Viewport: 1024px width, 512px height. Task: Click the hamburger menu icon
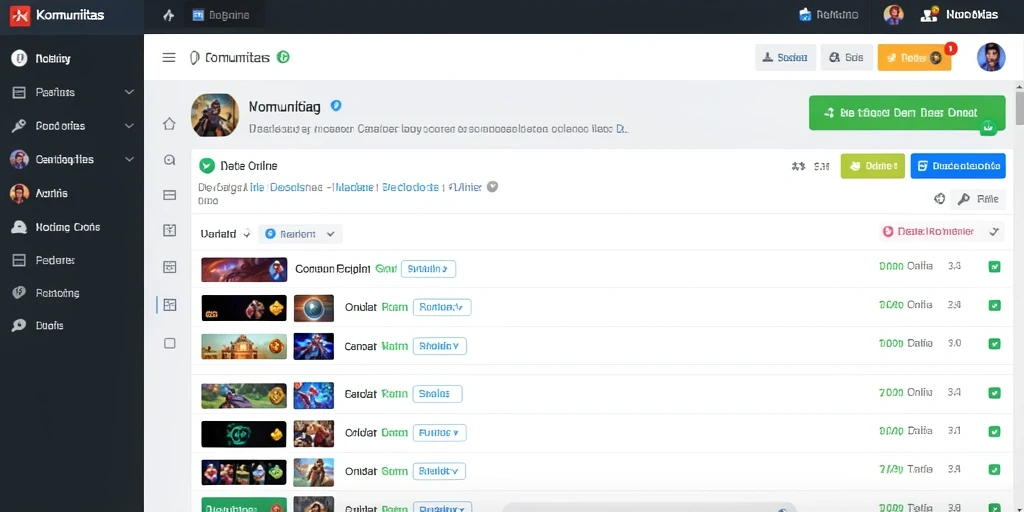168,57
